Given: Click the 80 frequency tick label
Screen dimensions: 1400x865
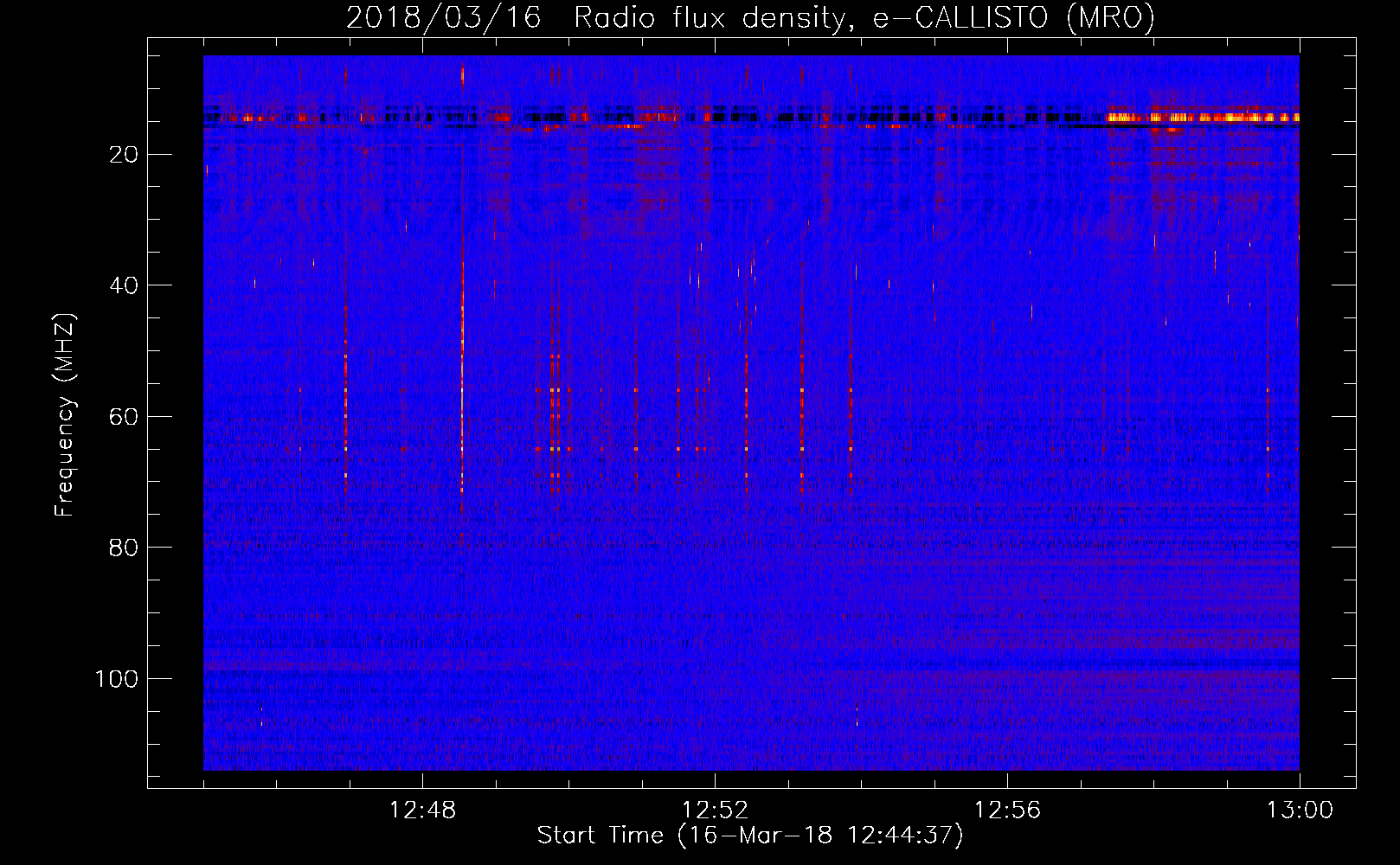Looking at the screenshot, I should [x=124, y=548].
